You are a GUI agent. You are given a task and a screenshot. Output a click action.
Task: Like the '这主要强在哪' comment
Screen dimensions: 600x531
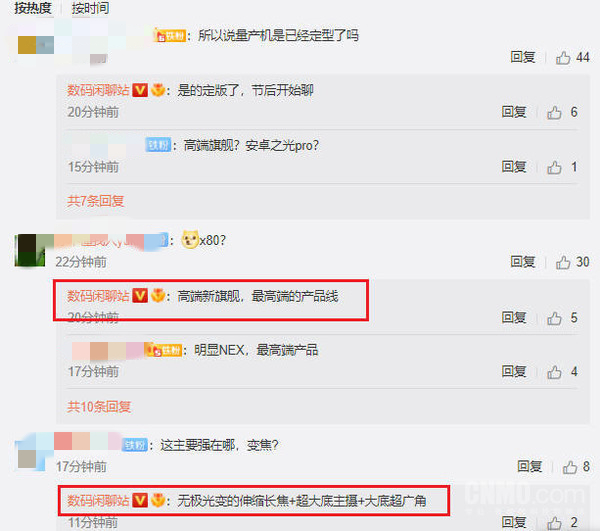[x=569, y=467]
